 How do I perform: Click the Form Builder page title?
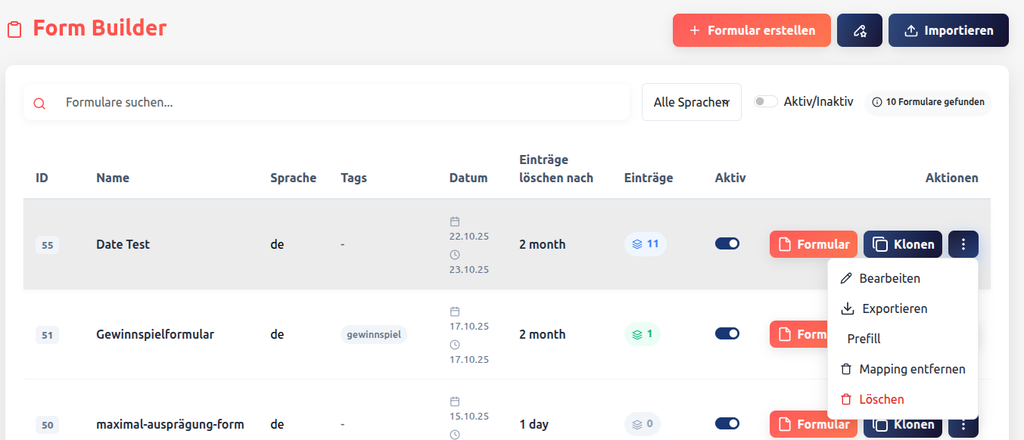[100, 28]
